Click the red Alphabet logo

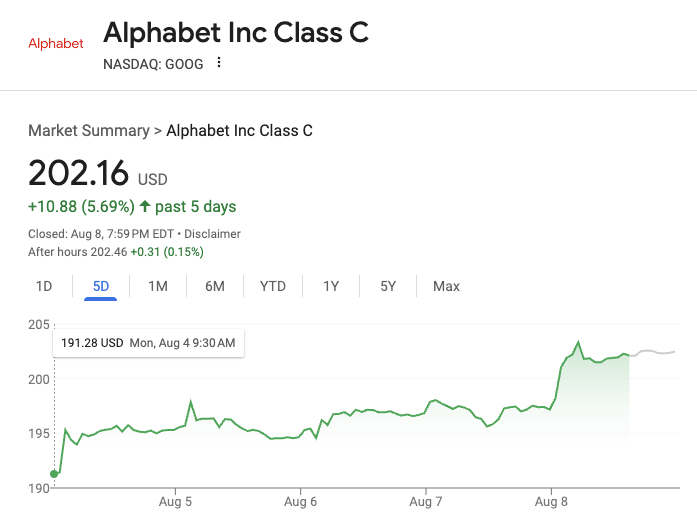pos(56,44)
